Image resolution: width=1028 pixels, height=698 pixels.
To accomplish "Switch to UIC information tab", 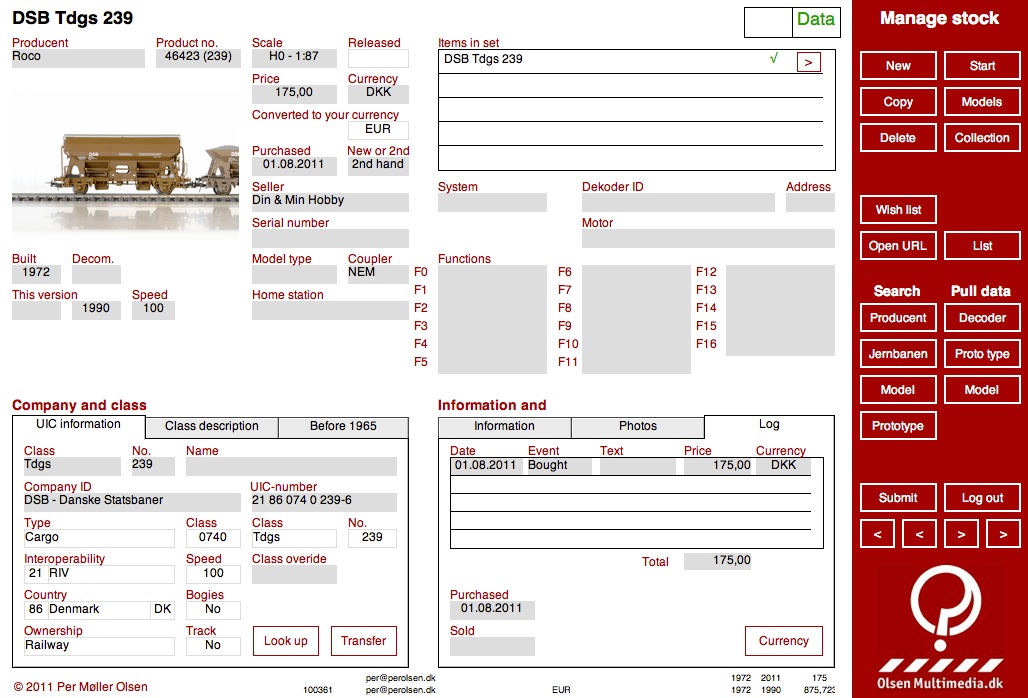I will 79,425.
